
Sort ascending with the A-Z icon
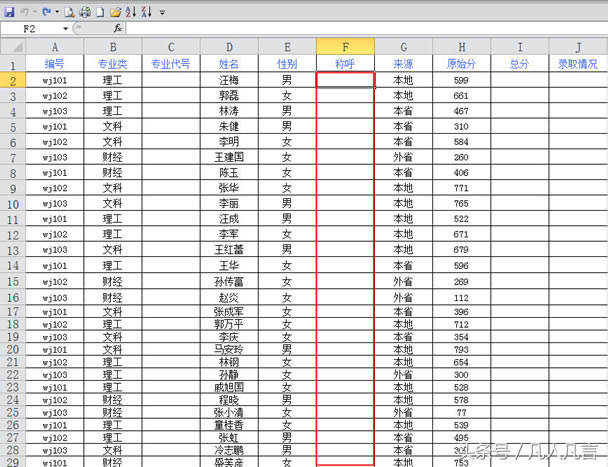point(131,11)
